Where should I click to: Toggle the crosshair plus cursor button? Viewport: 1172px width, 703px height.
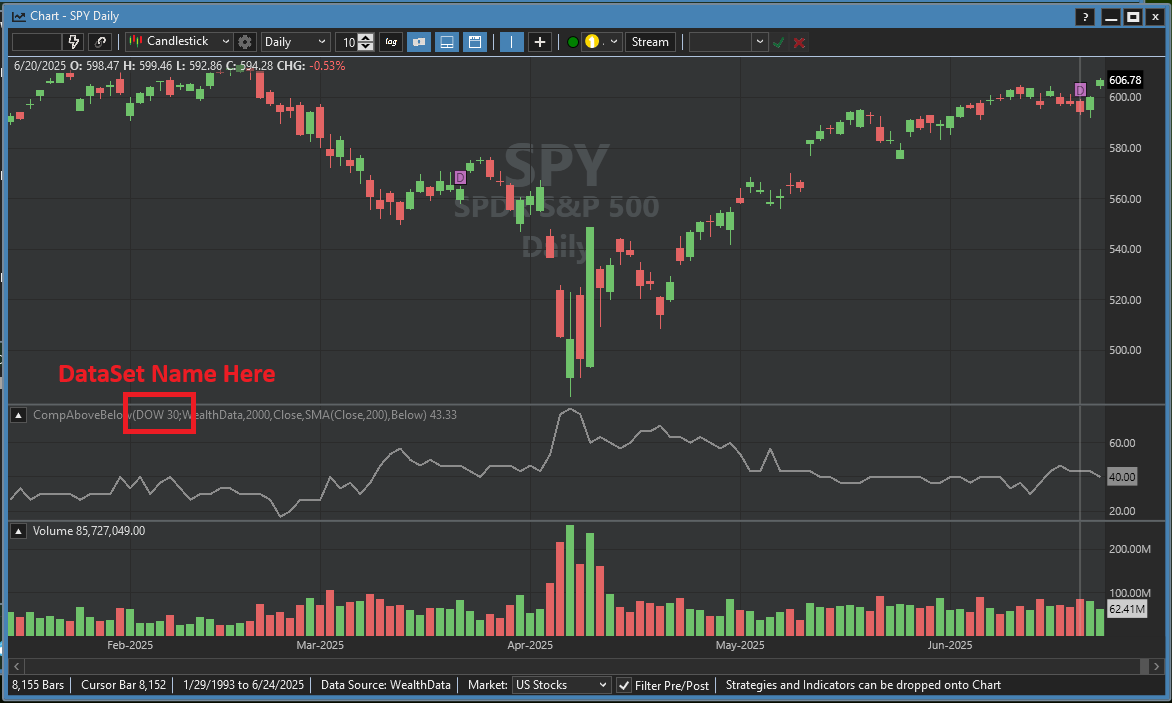540,42
